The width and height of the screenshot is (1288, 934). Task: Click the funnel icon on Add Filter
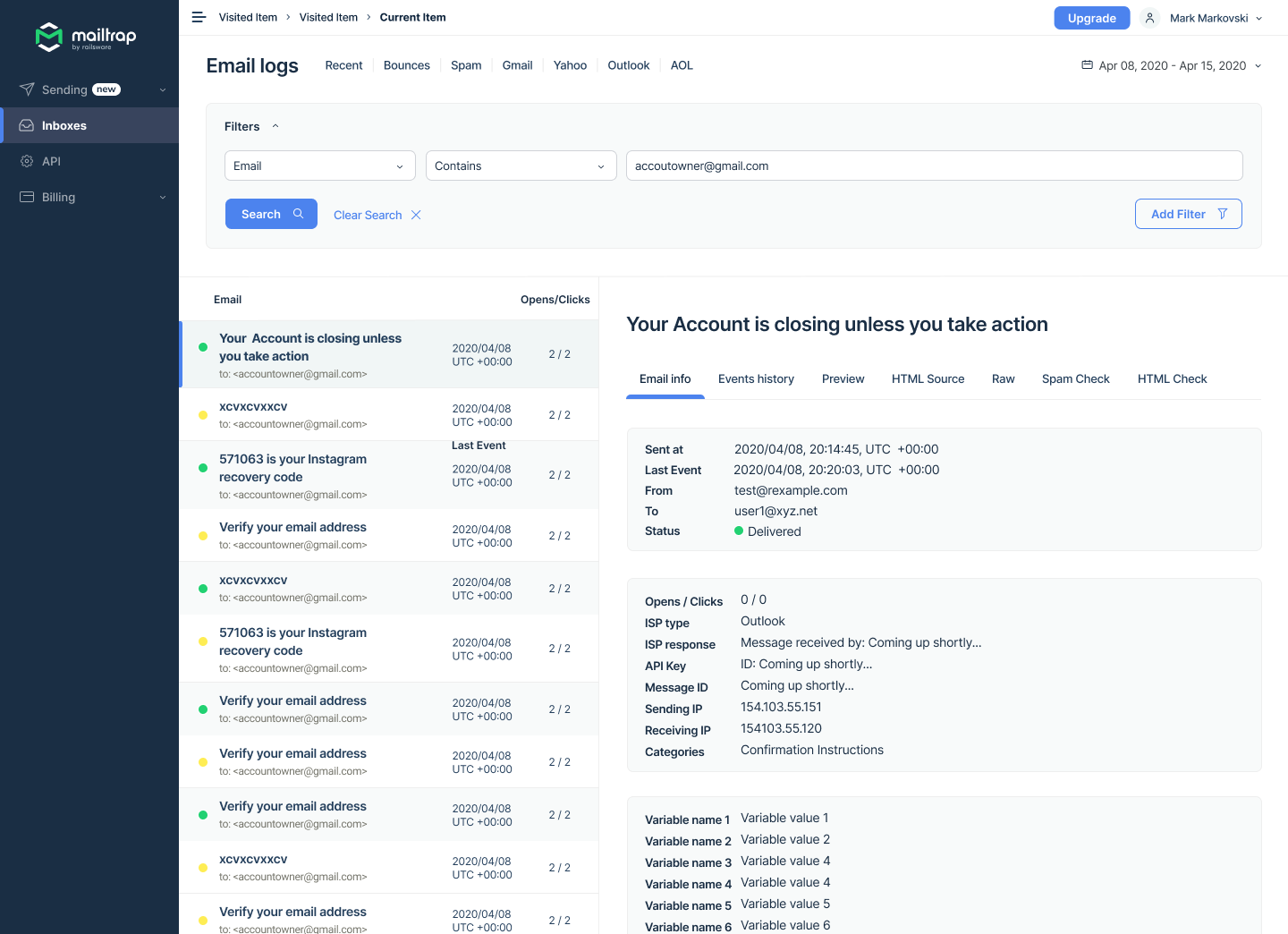tap(1223, 214)
